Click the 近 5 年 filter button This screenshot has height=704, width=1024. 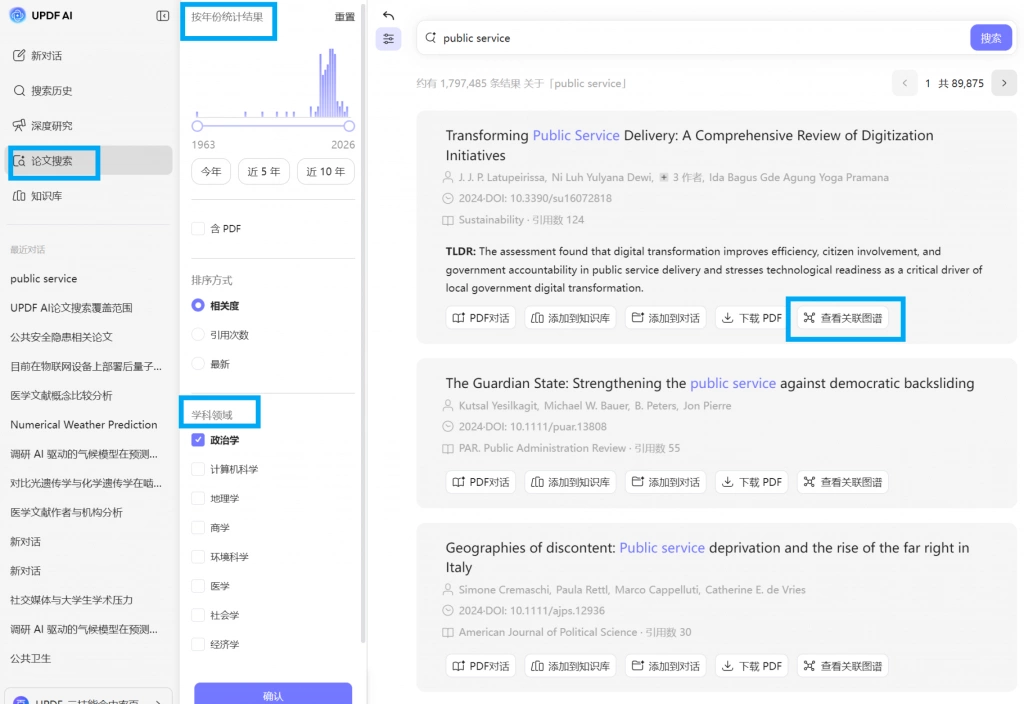(x=264, y=172)
